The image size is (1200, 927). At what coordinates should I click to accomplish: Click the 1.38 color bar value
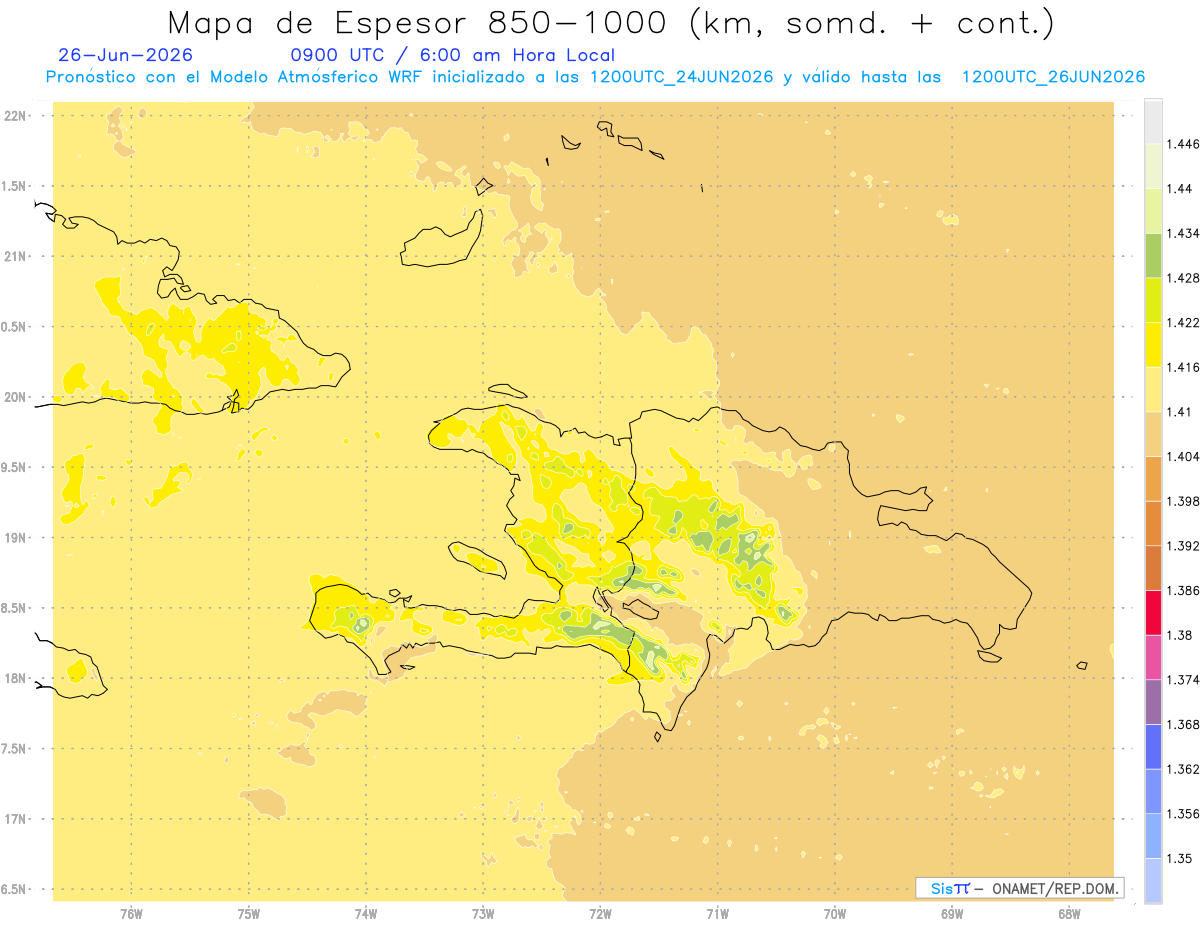coord(1181,635)
